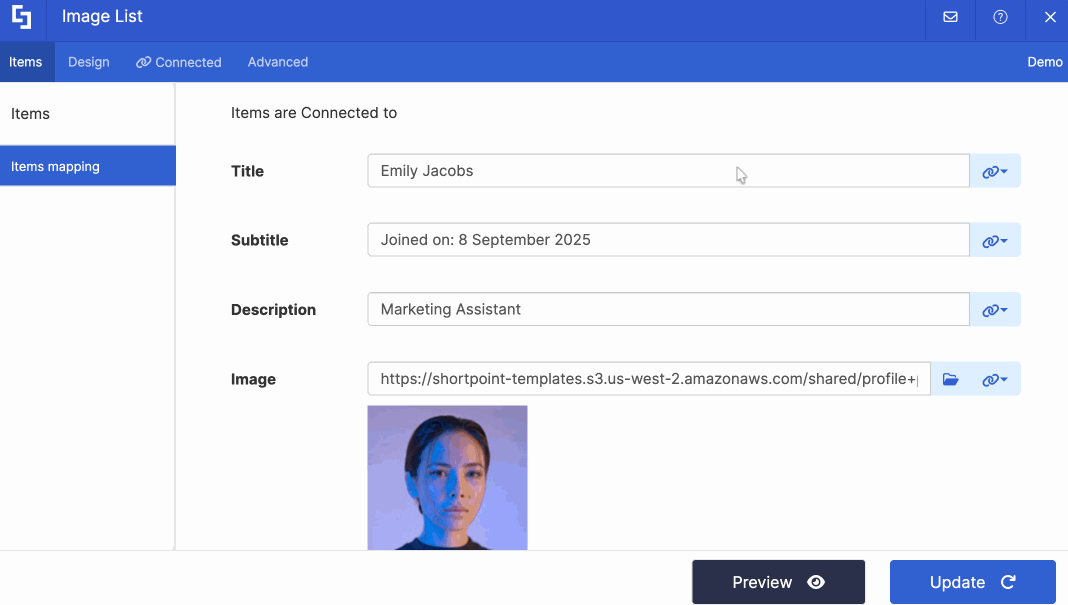1068x605 pixels.
Task: Open the Connected tab
Action: pyautogui.click(x=178, y=62)
